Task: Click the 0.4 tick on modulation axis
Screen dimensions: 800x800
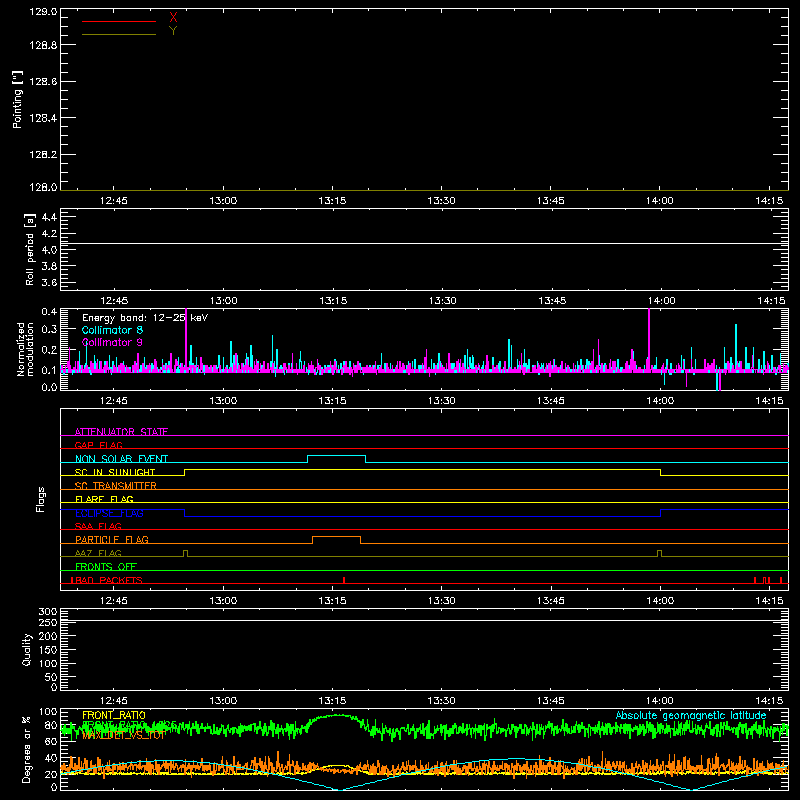Action: tap(49, 312)
